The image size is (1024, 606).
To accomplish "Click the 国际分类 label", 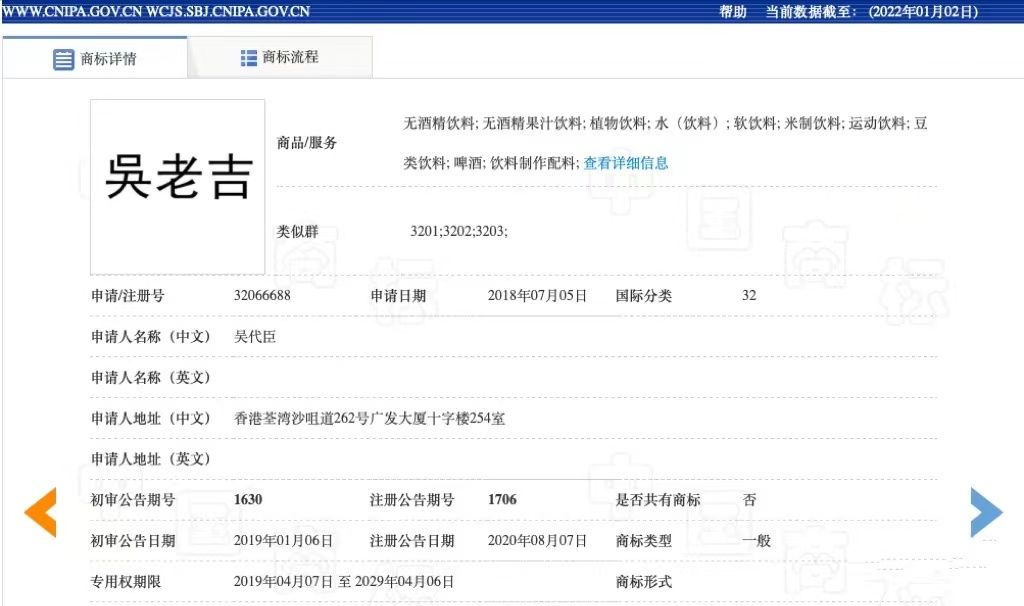I will click(643, 295).
